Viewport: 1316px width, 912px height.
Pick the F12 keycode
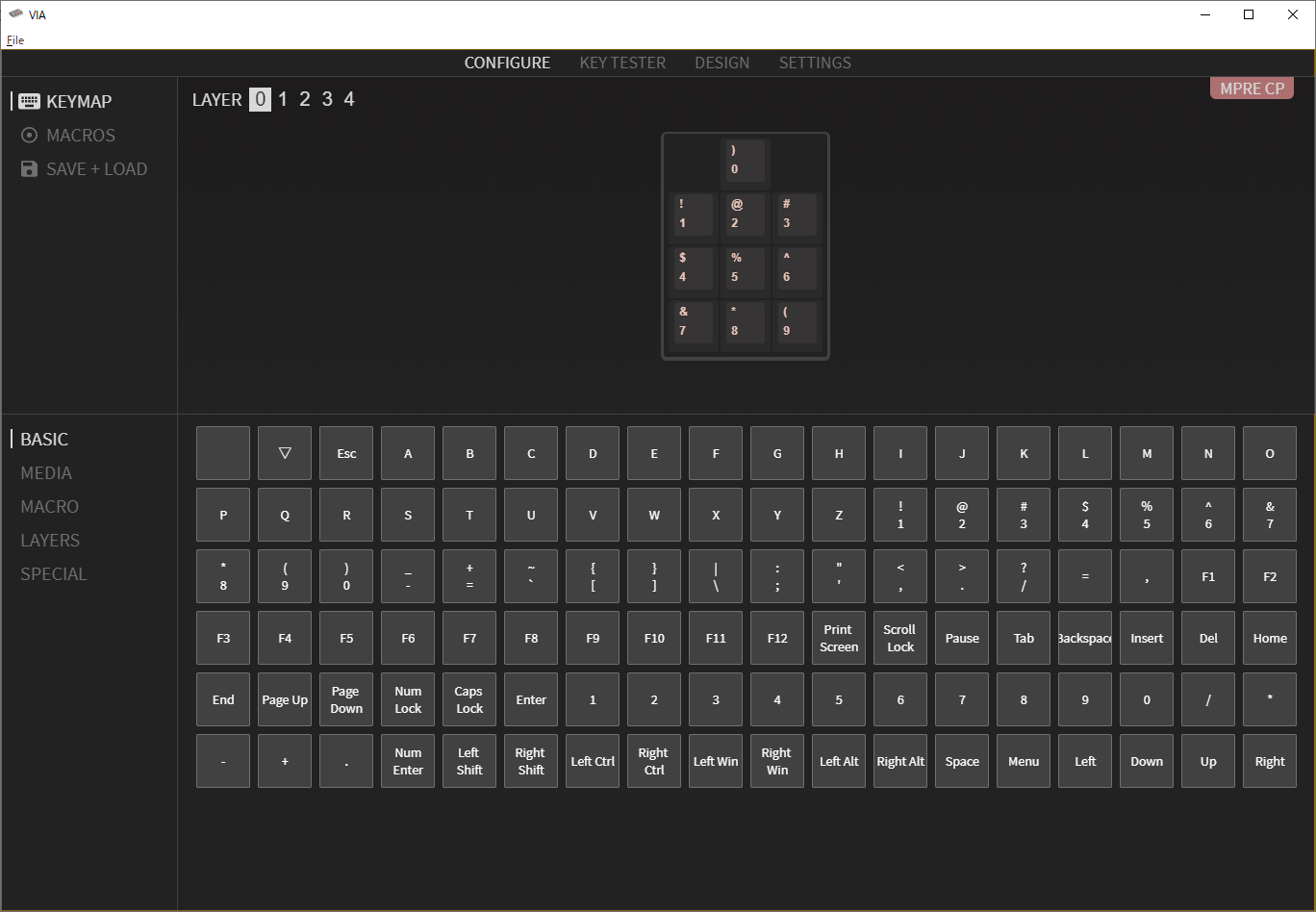[x=777, y=638]
